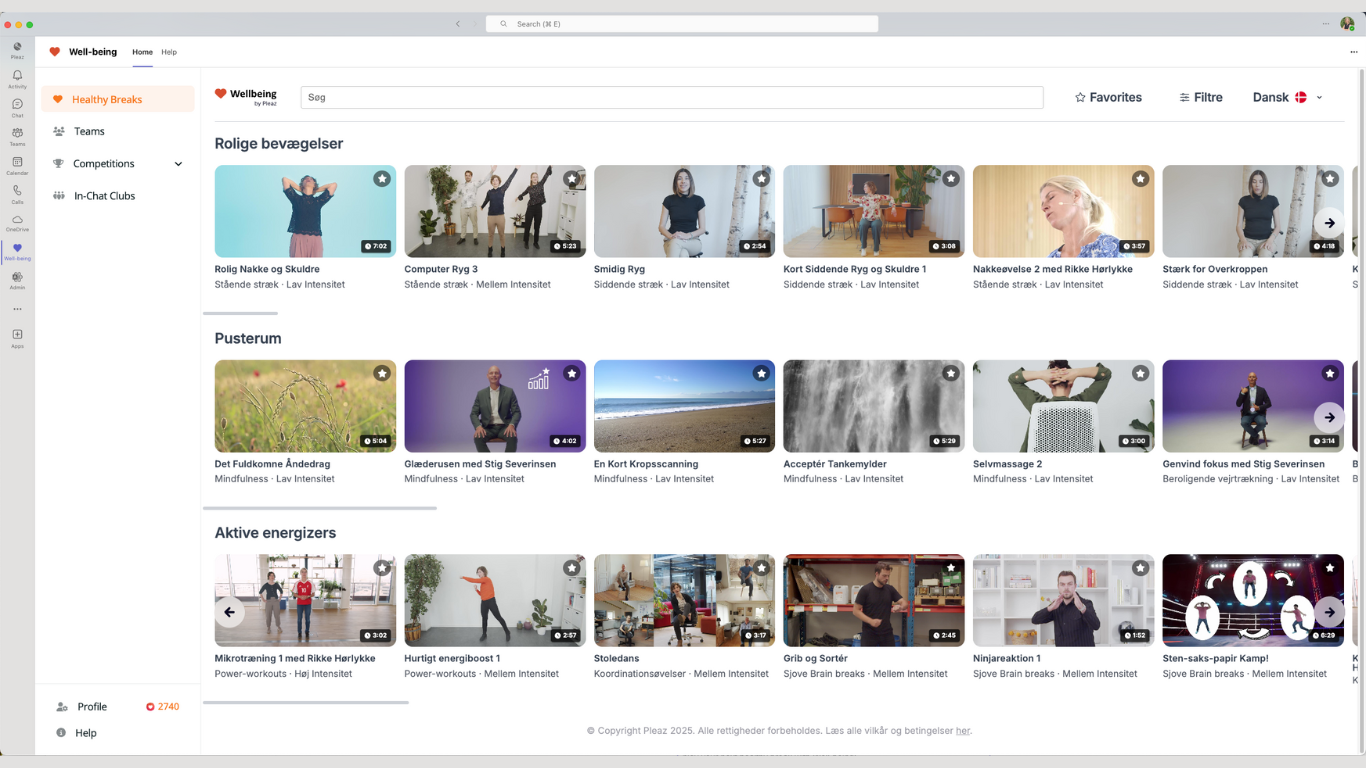1366x768 pixels.
Task: Click the 'her' terms link in footer
Action: 963,731
